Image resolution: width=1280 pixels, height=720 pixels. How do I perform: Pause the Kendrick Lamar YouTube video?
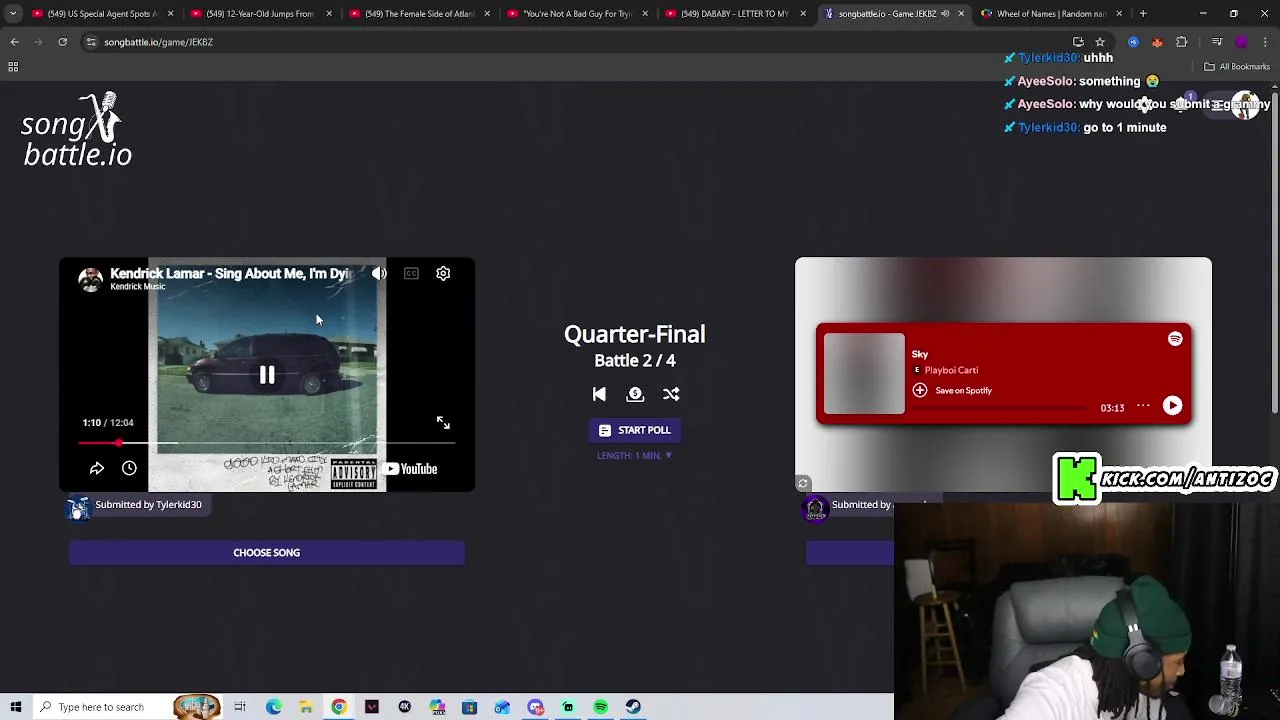(x=267, y=375)
